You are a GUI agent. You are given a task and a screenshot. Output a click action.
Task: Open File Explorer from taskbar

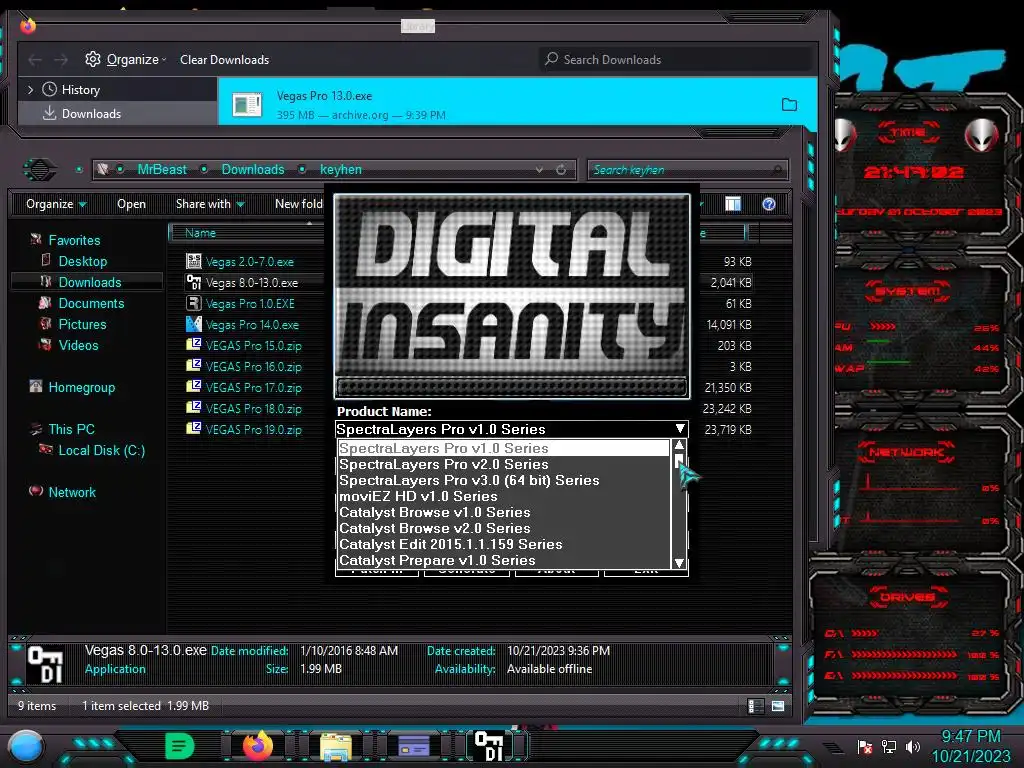coord(336,747)
